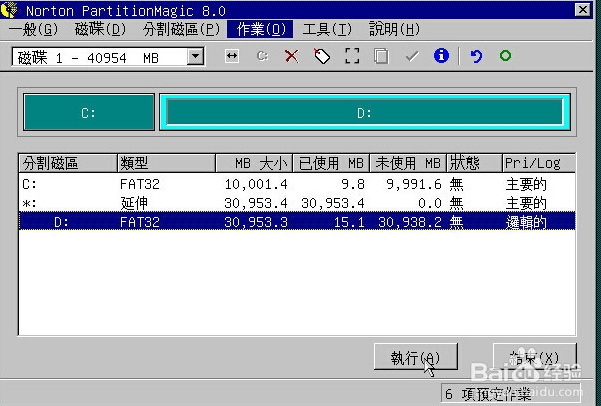601x406 pixels.
Task: Open the 磁碟(D) menu
Action: click(100, 29)
